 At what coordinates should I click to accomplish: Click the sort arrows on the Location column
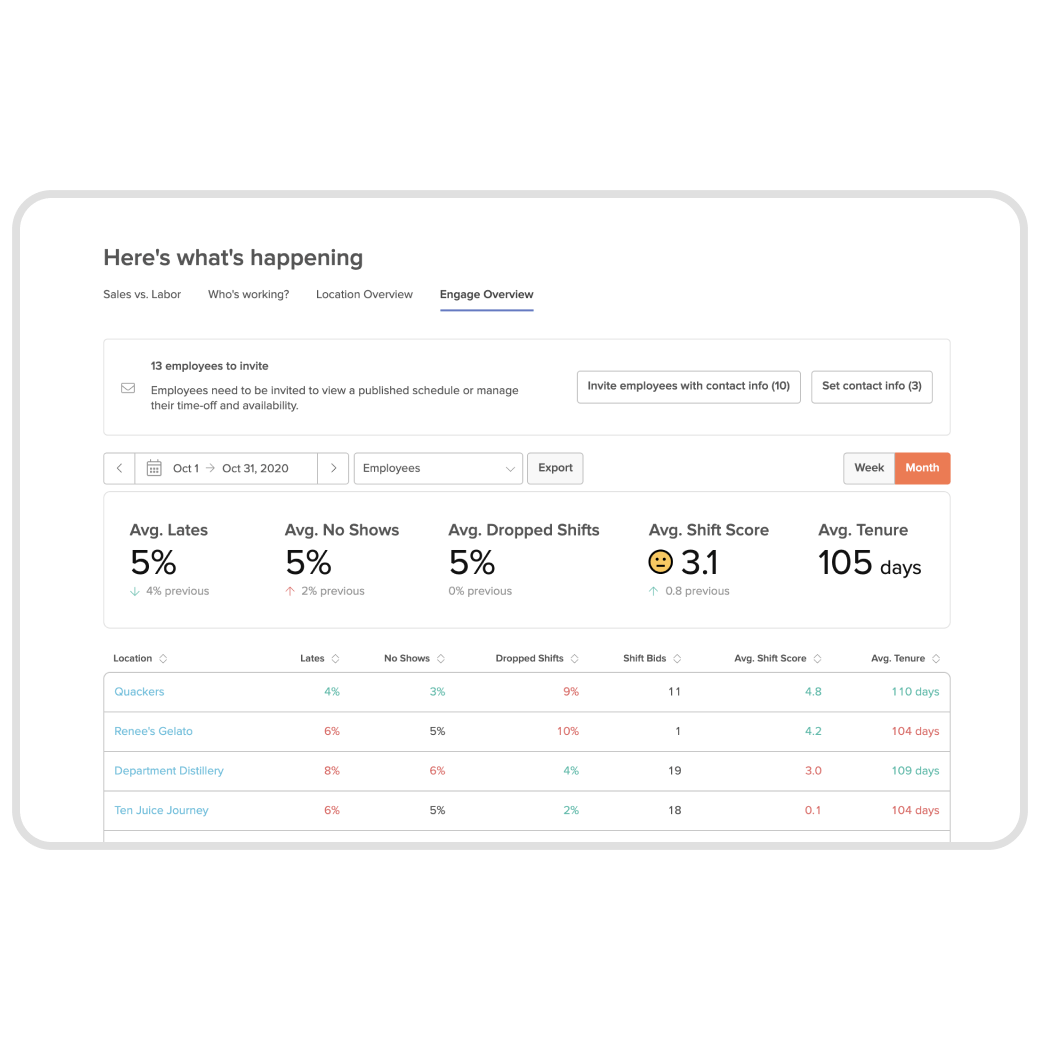click(x=163, y=658)
